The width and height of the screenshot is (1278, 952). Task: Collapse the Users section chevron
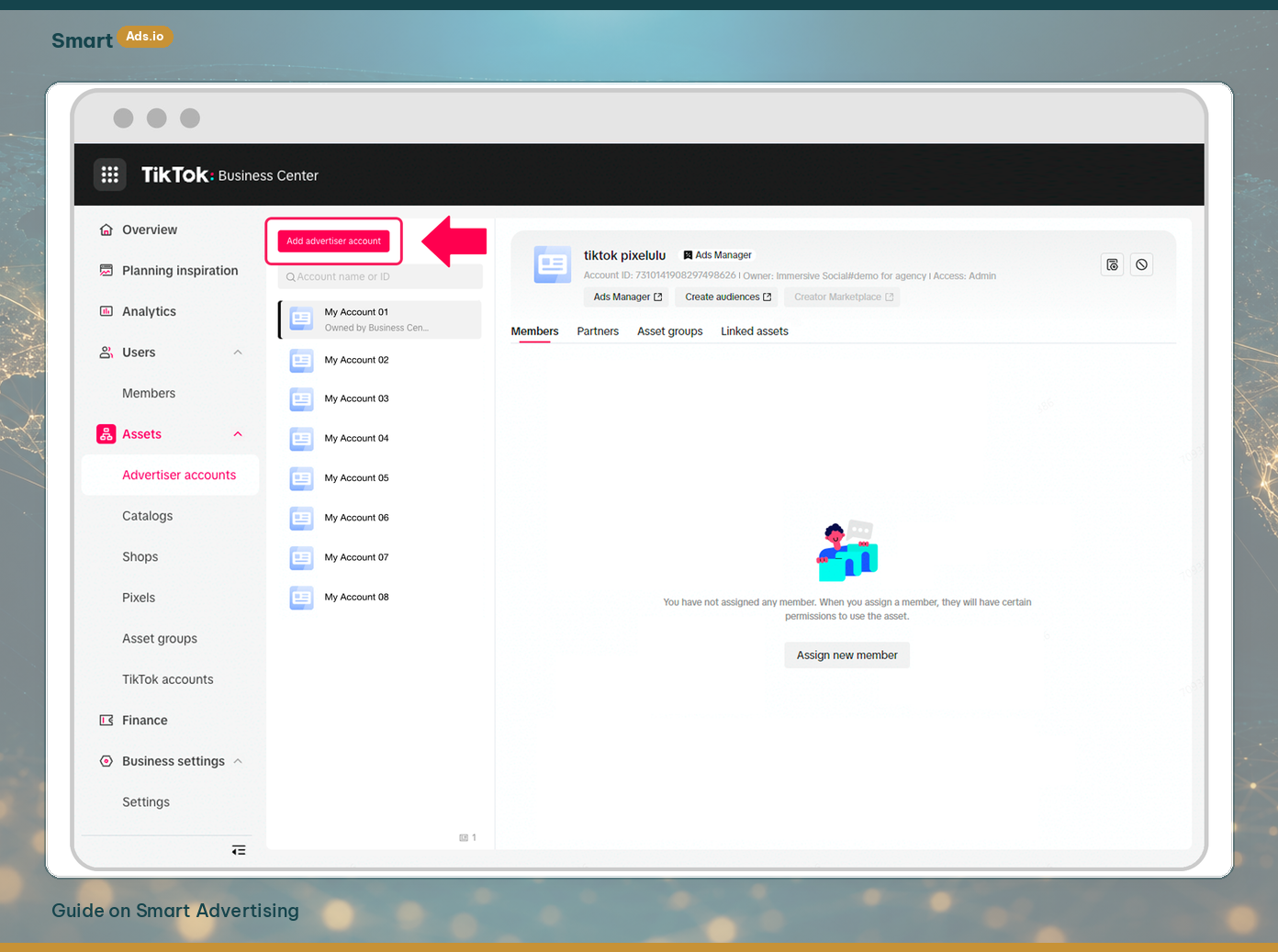pyautogui.click(x=238, y=353)
